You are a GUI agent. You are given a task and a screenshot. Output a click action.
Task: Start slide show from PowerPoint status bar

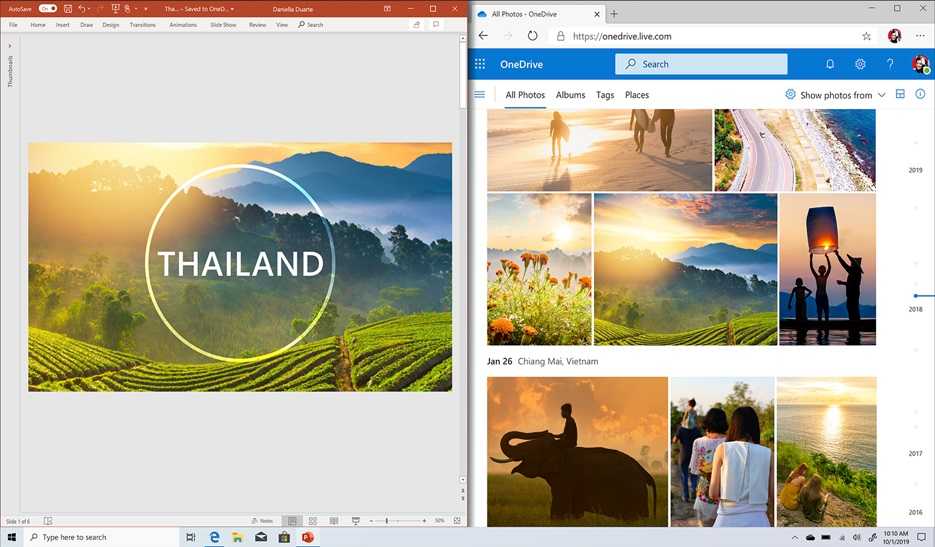(x=356, y=521)
